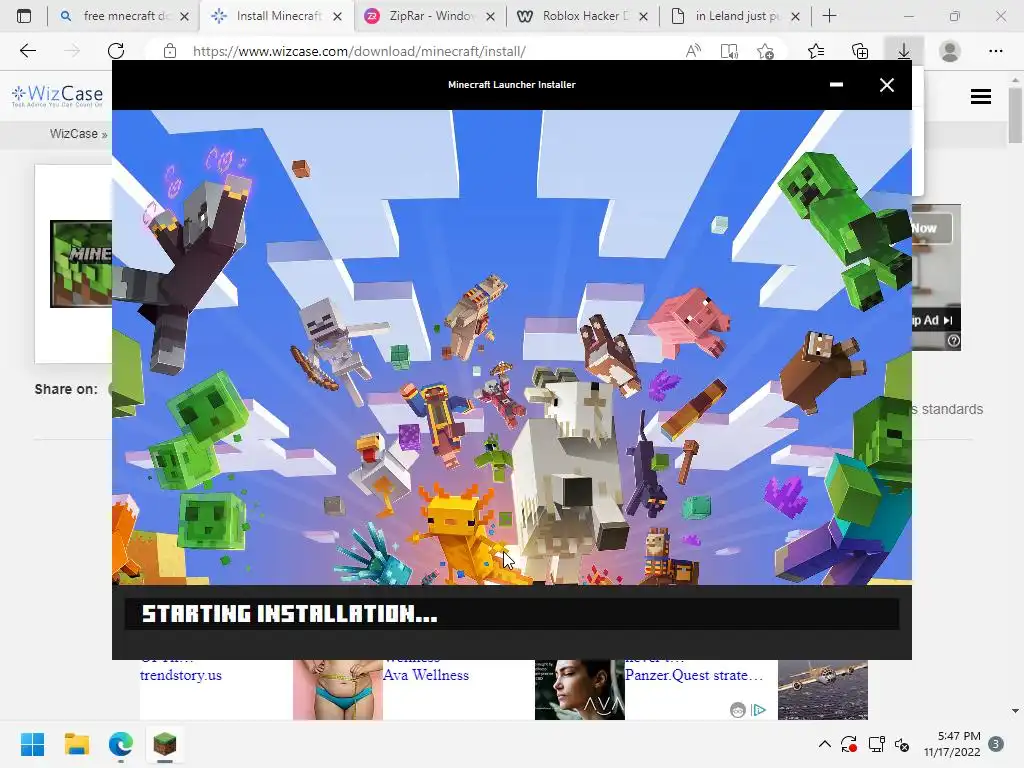Viewport: 1024px width, 768px height.
Task: Close the Roblox Hacker browser tab
Action: [643, 16]
